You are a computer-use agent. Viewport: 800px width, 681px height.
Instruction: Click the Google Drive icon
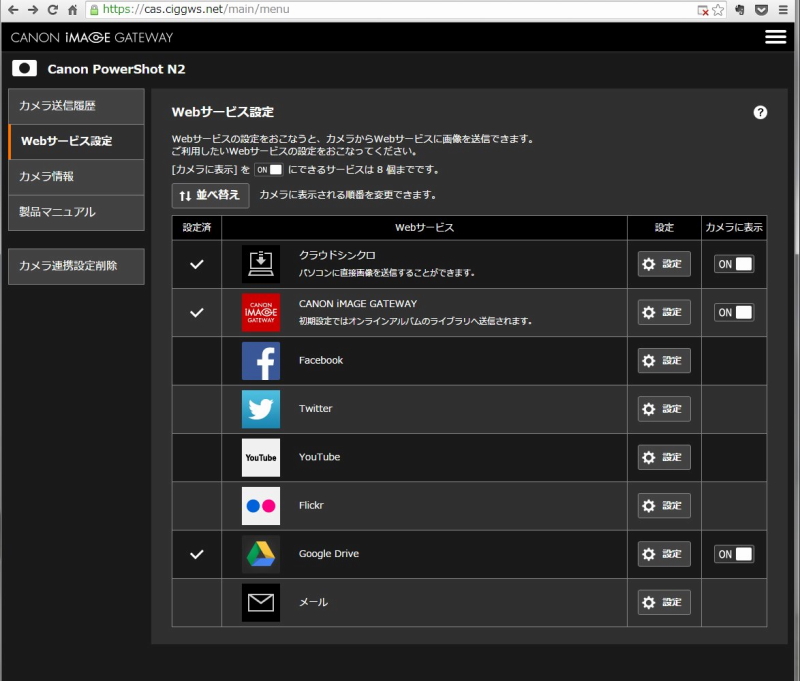(x=261, y=554)
